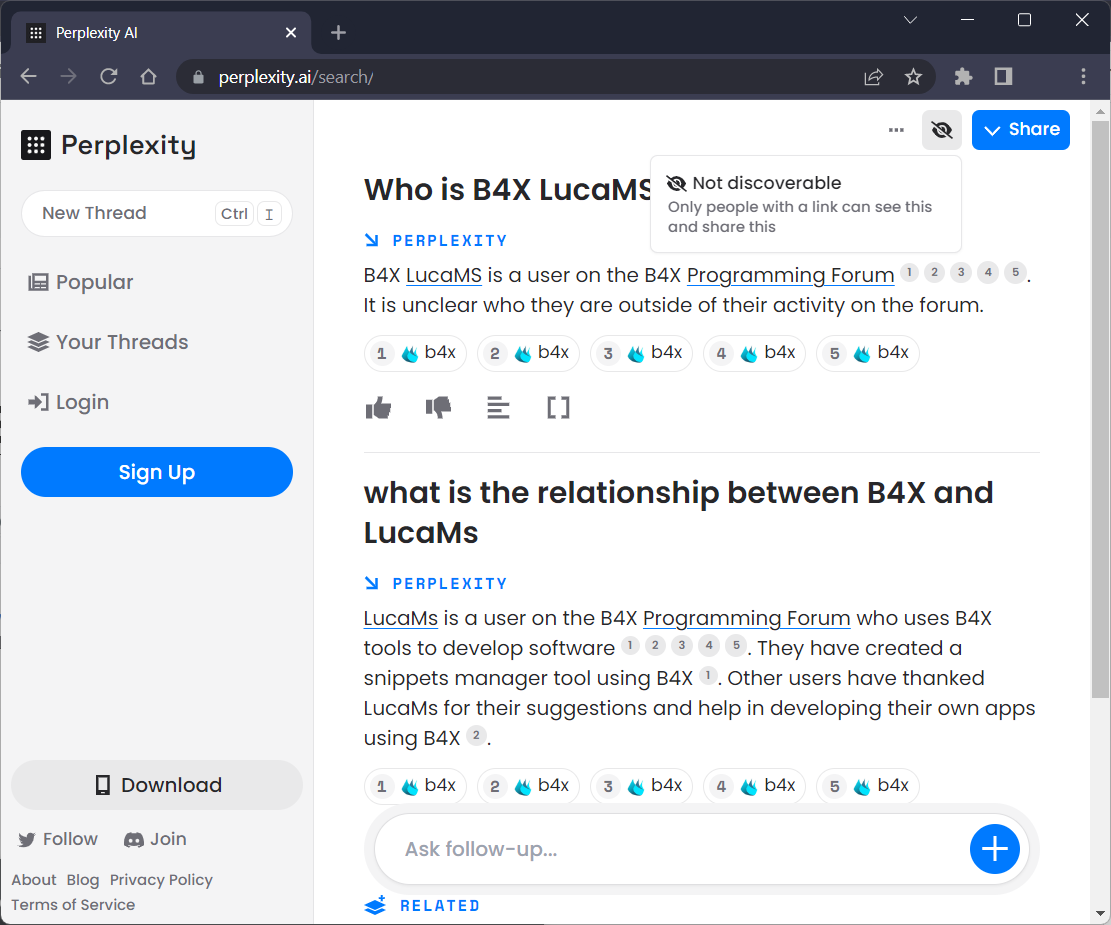Toggle the browser side panel

point(1003,77)
